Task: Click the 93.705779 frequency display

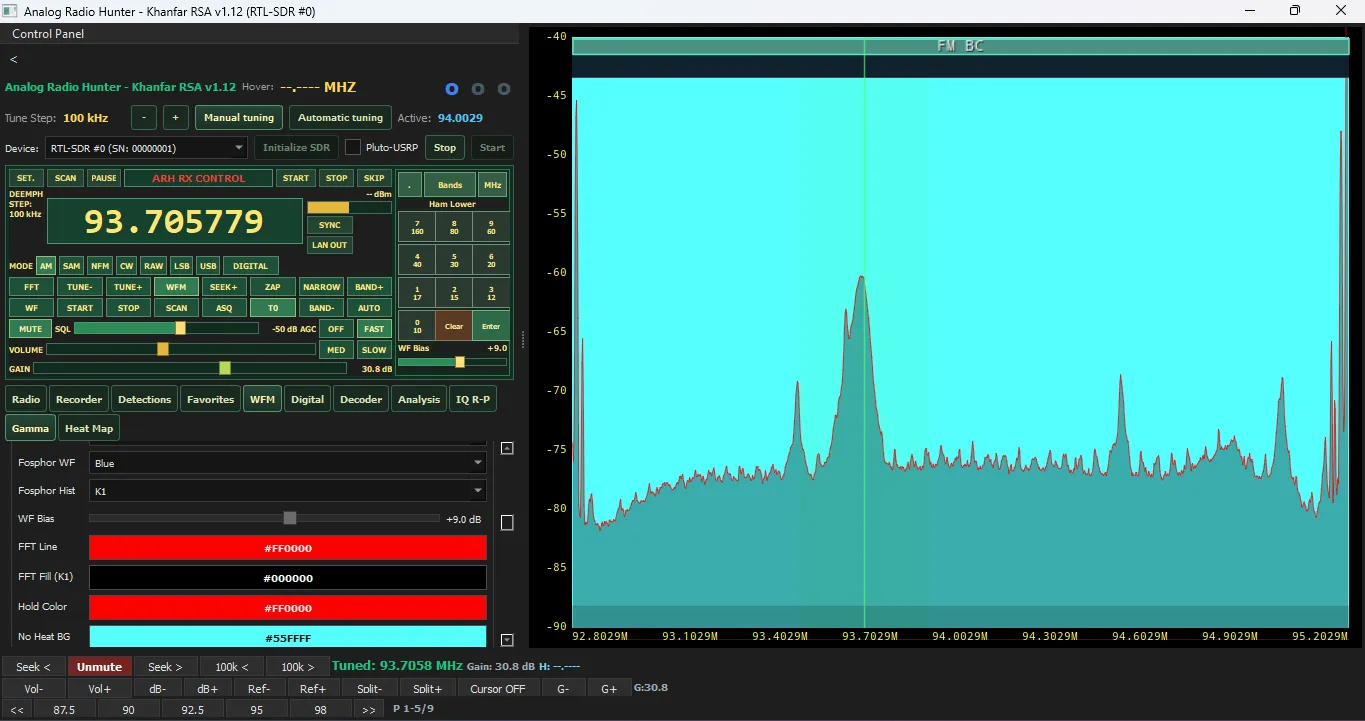Action: [x=174, y=221]
